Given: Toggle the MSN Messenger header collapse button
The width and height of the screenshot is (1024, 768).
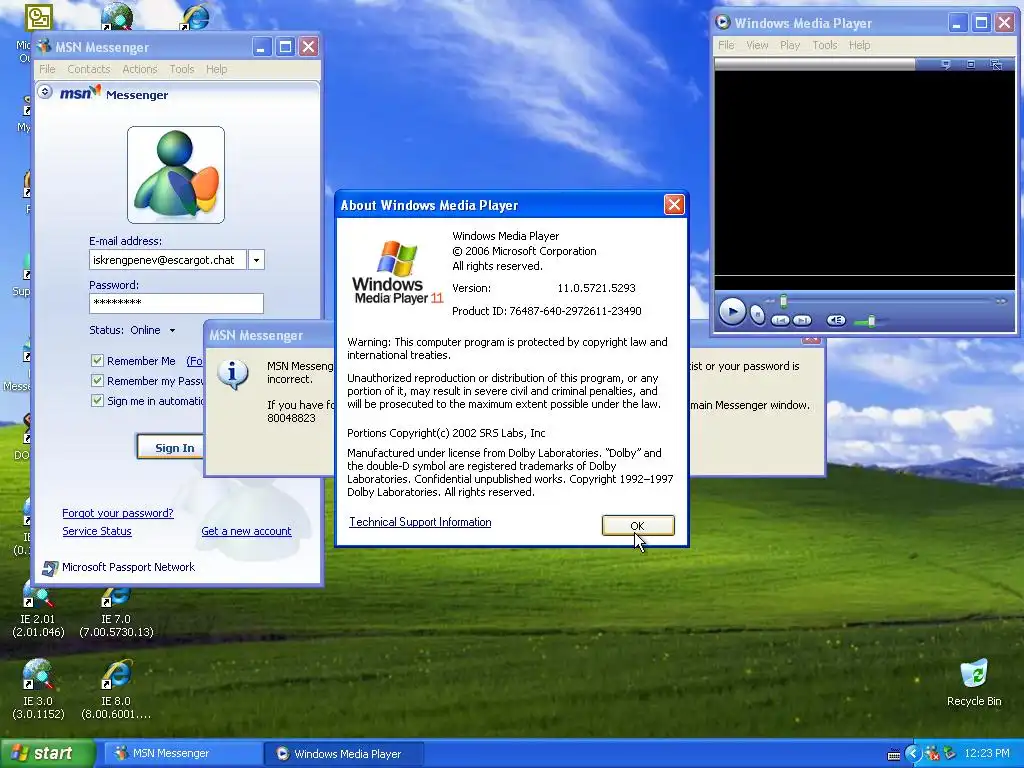Looking at the screenshot, I should [45, 91].
